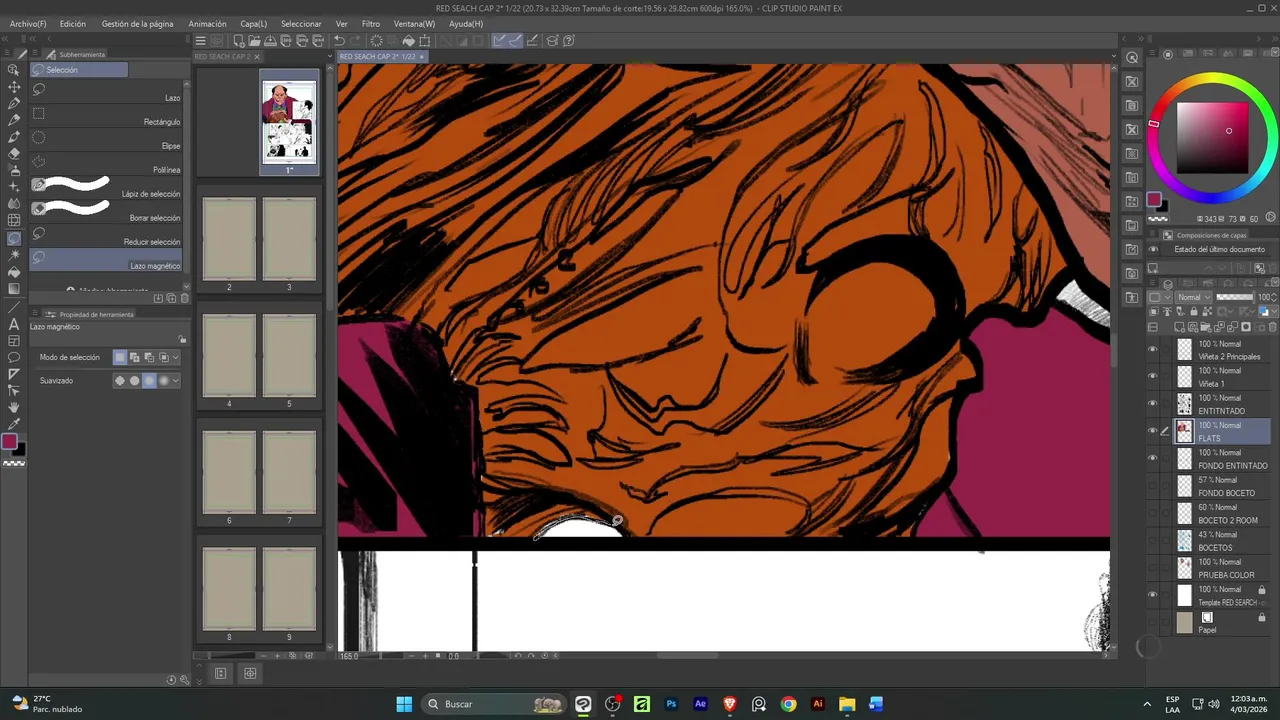Viewport: 1280px width, 720px height.
Task: Open the Gestión de la página menu
Action: [137, 24]
